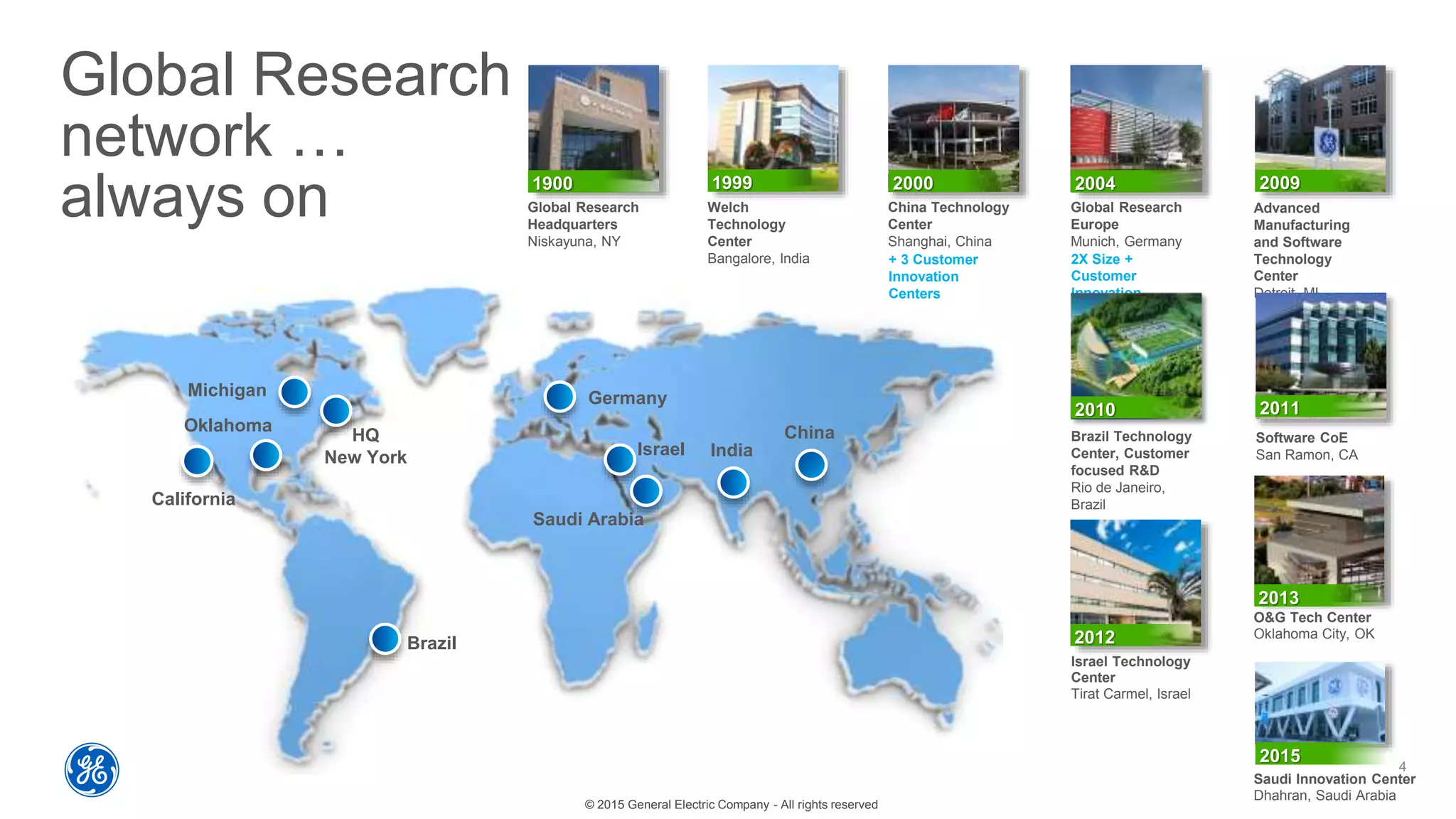Screen dimensions: 1456x819
Task: Select the Israel map marker dot
Action: [x=619, y=459]
